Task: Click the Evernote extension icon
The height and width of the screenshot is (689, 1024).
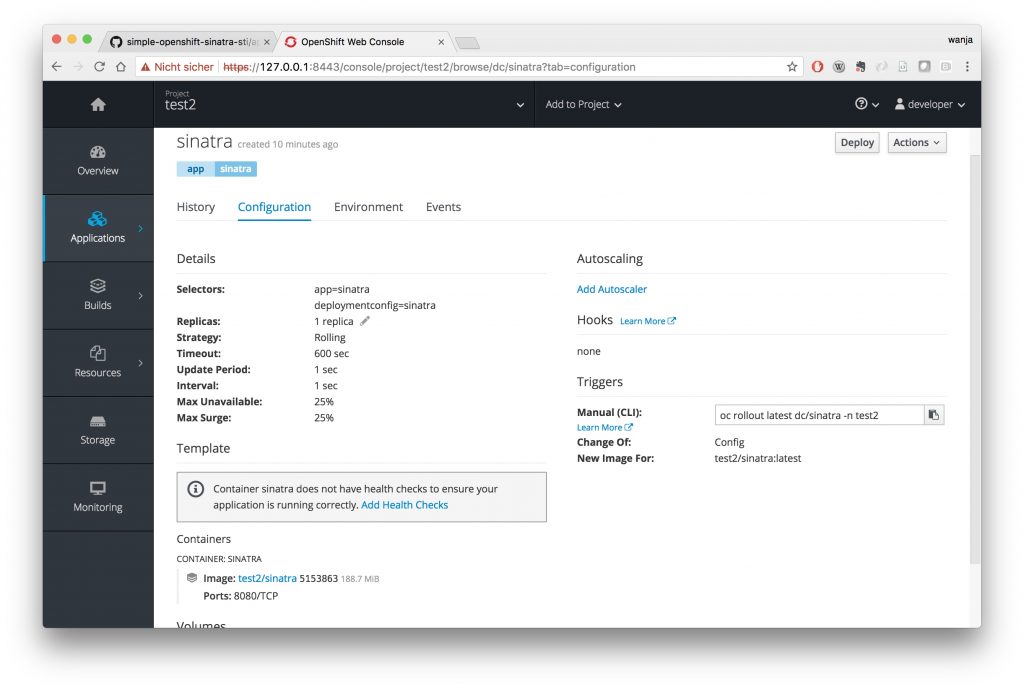Action: [x=861, y=67]
